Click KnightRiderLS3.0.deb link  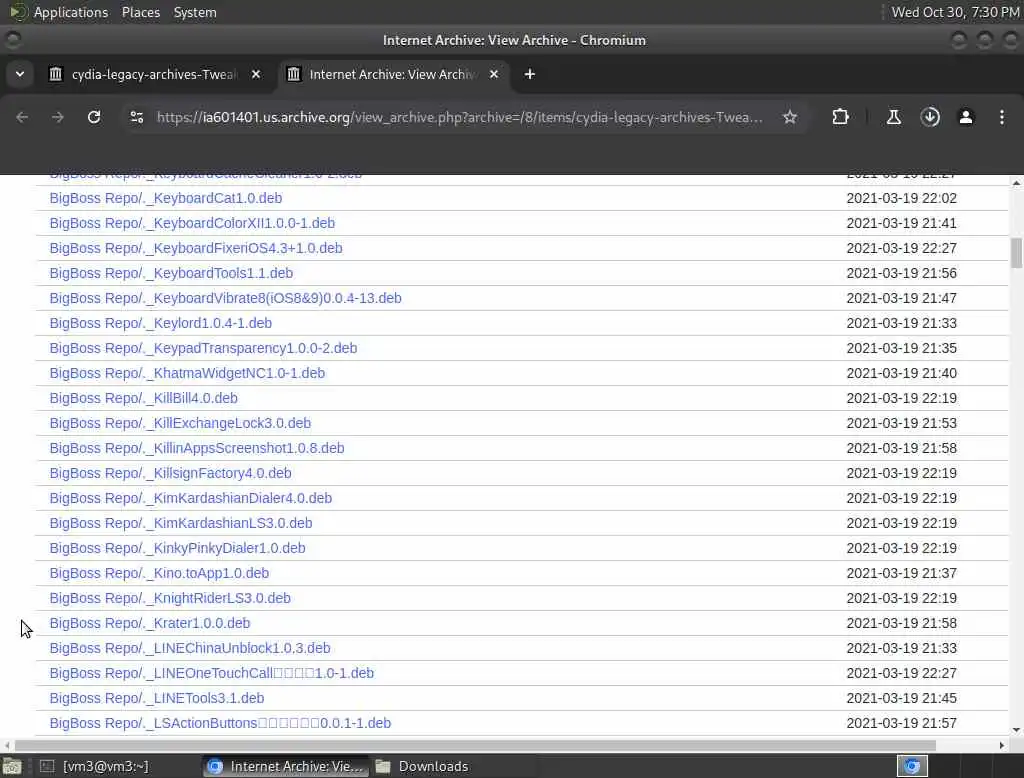click(170, 598)
